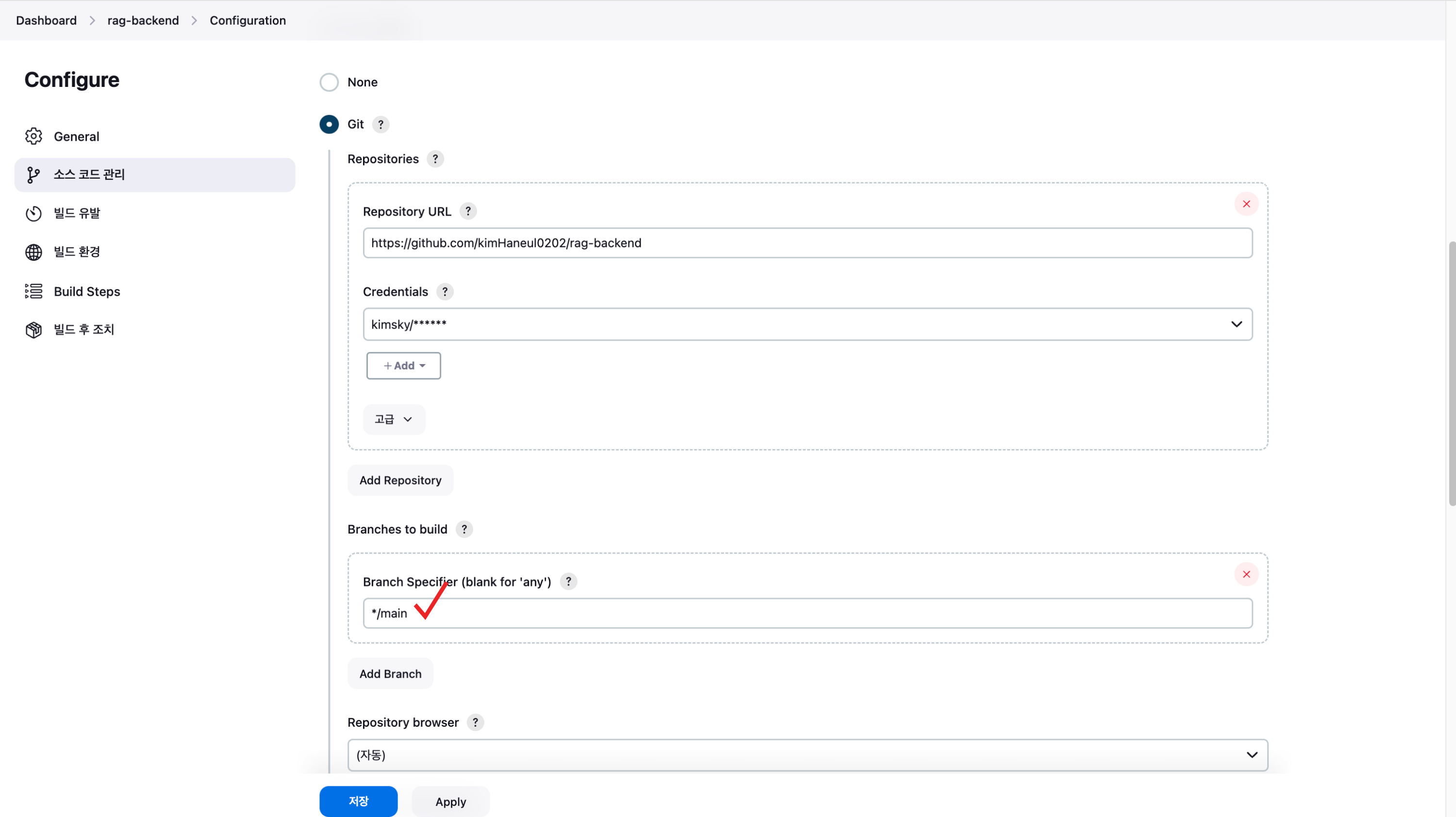Click the package icon beside 빌드 후 조치
This screenshot has width=1456, height=817.
coord(33,330)
